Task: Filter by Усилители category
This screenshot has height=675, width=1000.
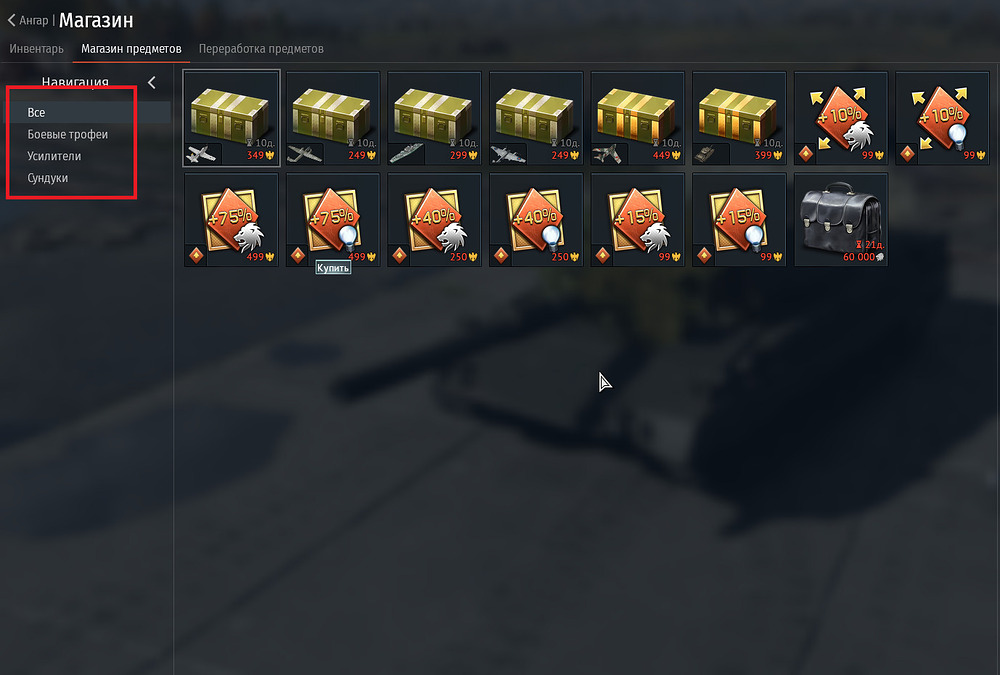Action: coord(54,156)
